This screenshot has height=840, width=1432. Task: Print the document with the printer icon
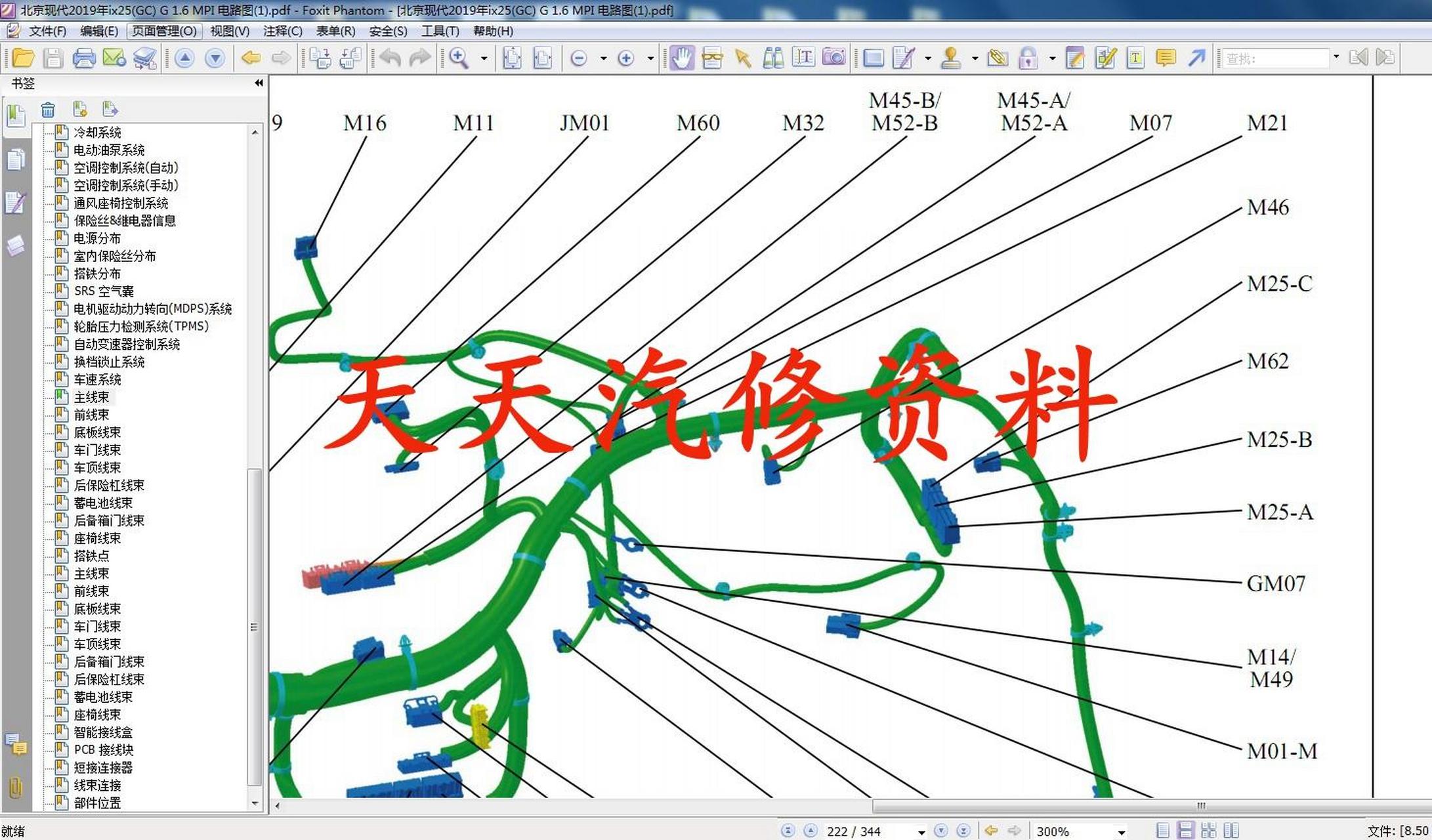click(84, 58)
